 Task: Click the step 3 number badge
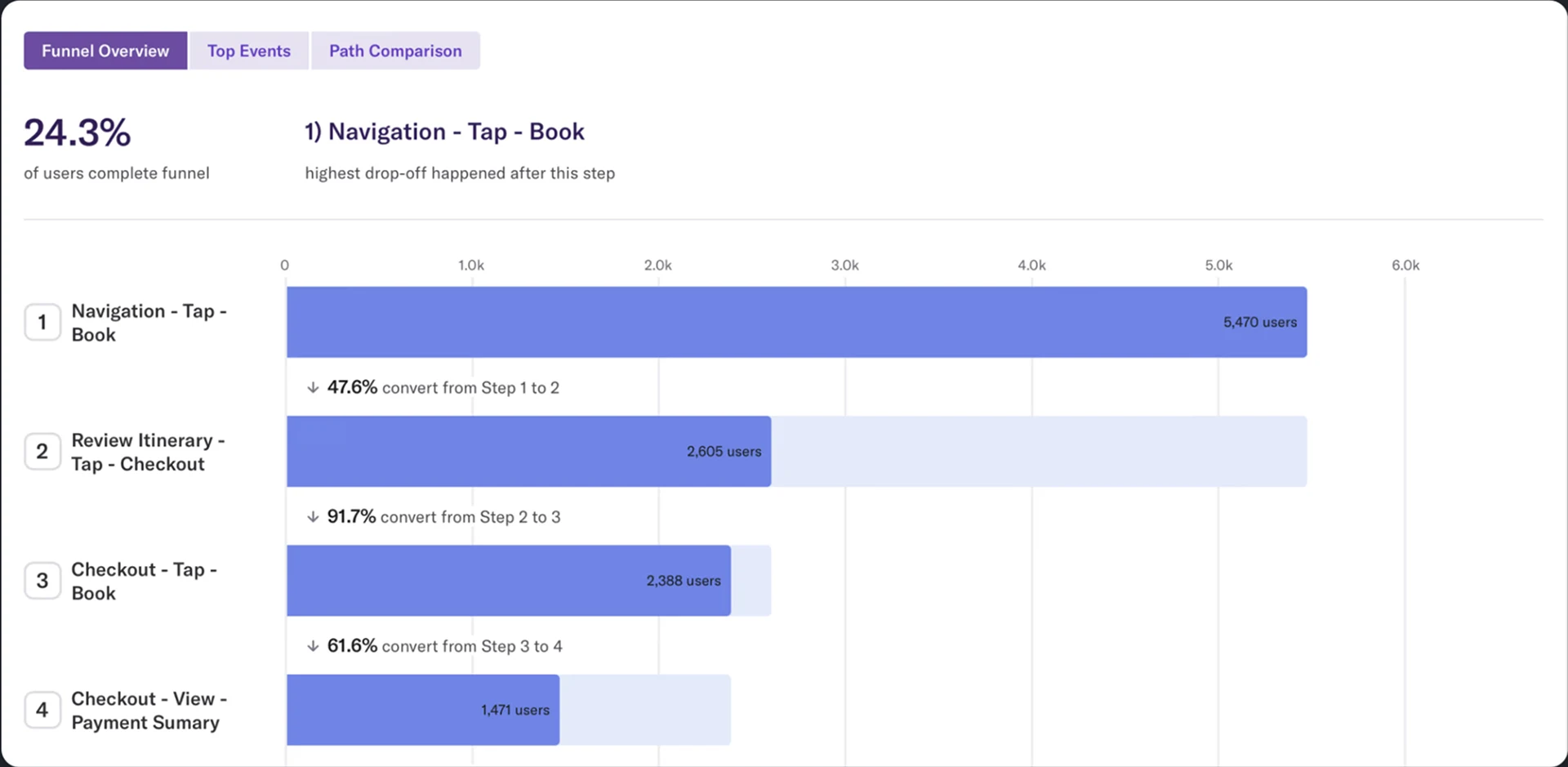point(42,581)
